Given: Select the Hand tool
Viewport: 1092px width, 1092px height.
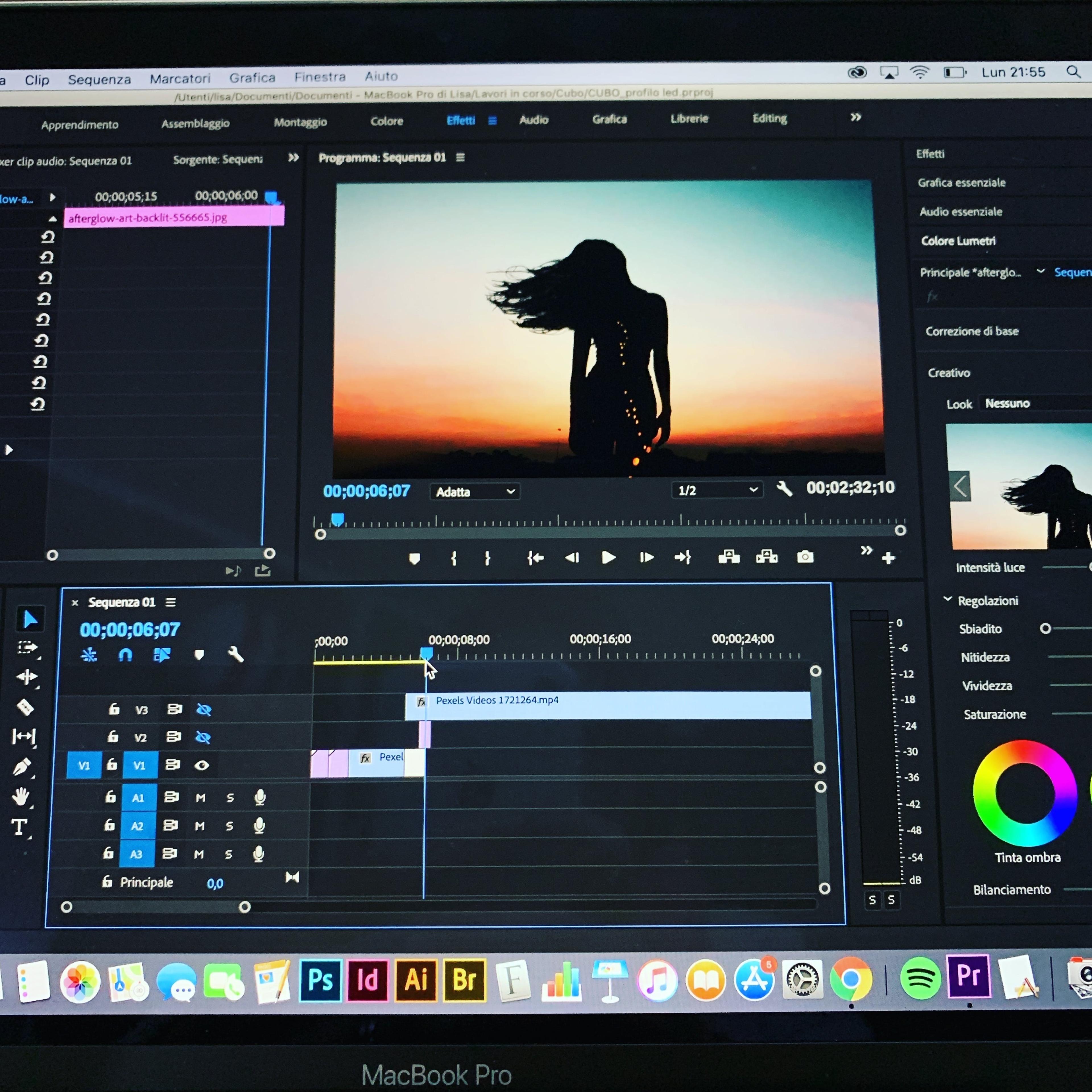Looking at the screenshot, I should (x=22, y=796).
